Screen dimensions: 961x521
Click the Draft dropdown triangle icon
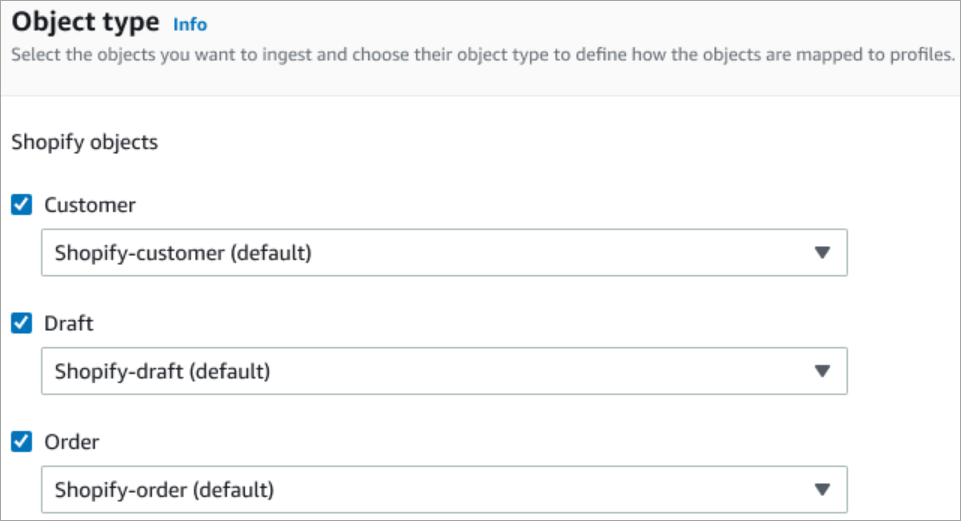click(822, 371)
